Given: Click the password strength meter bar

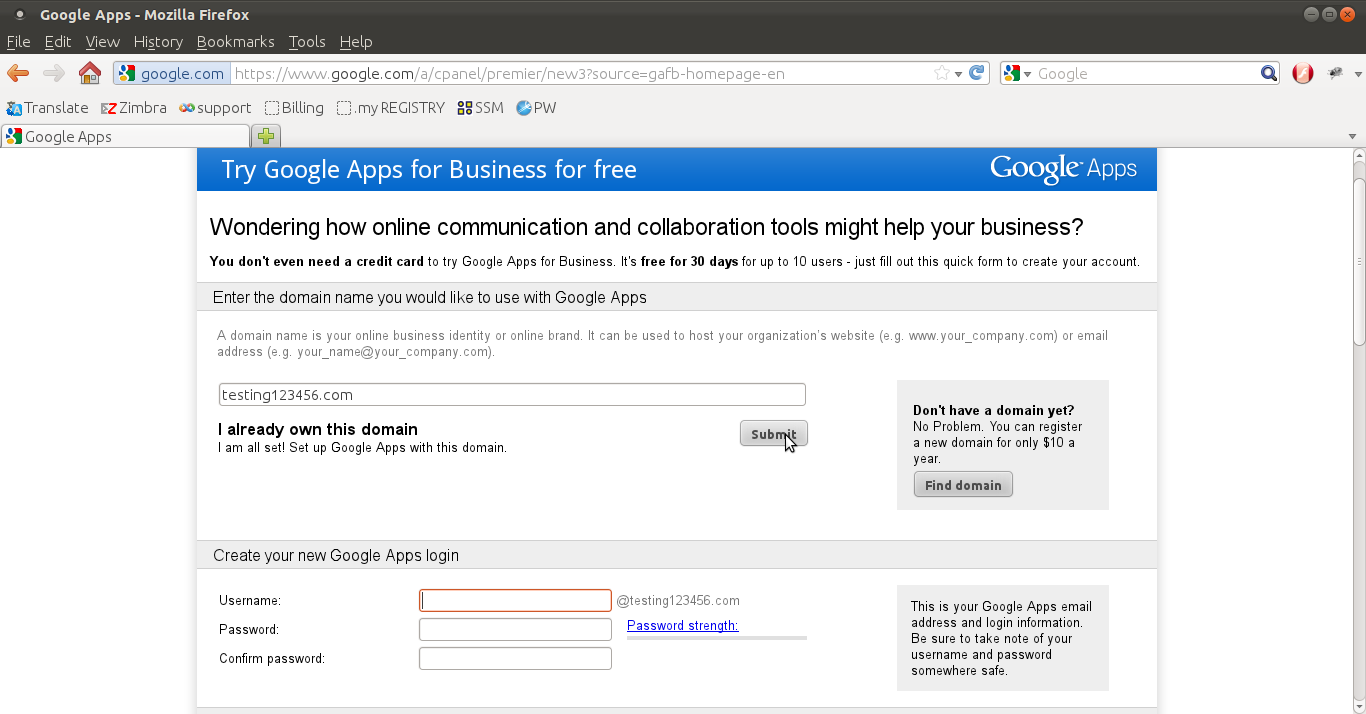Looking at the screenshot, I should click(717, 637).
